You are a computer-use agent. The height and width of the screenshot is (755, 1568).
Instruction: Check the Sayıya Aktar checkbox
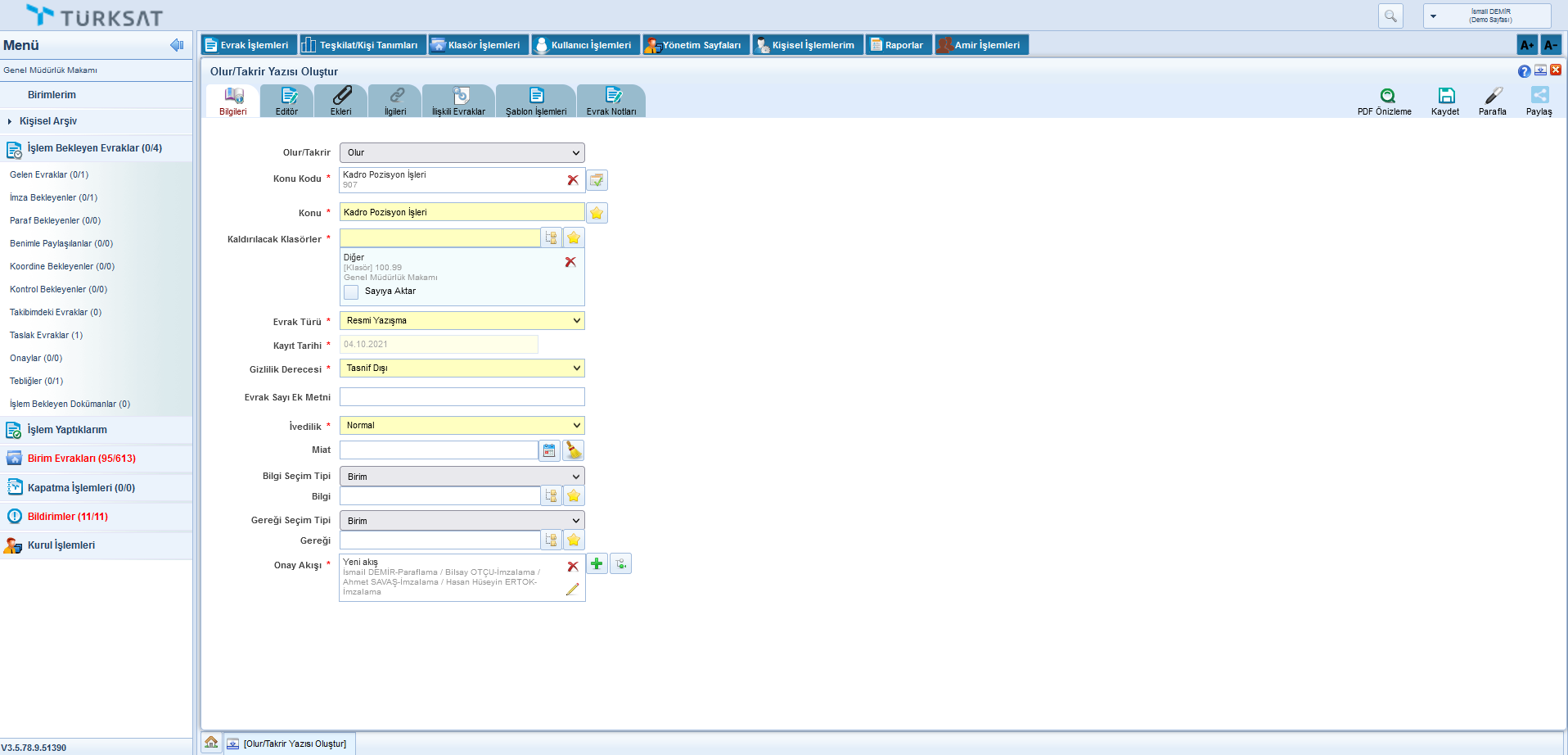351,292
